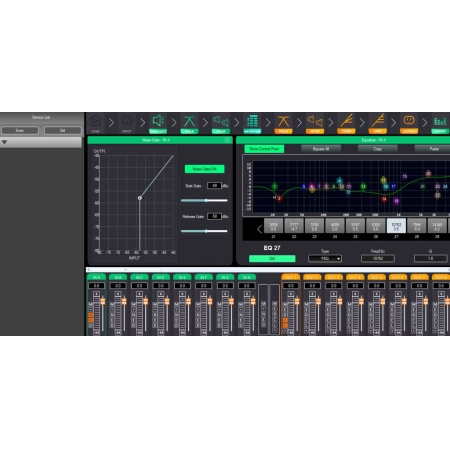The image size is (450, 450).
Task: Click the IN D gain value box
Action: (x=161, y=286)
